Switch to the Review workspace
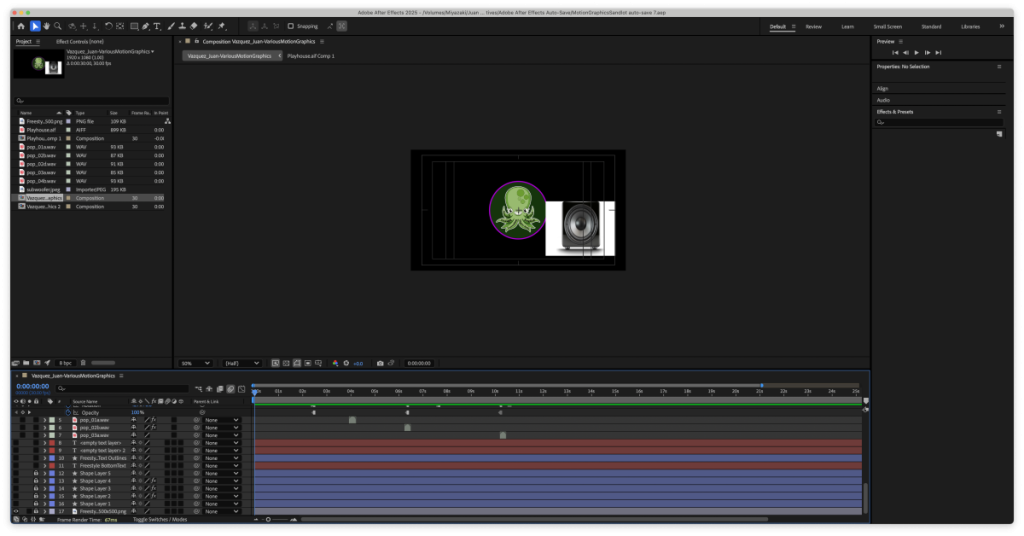Viewport: 1024px width, 536px height. click(813, 26)
